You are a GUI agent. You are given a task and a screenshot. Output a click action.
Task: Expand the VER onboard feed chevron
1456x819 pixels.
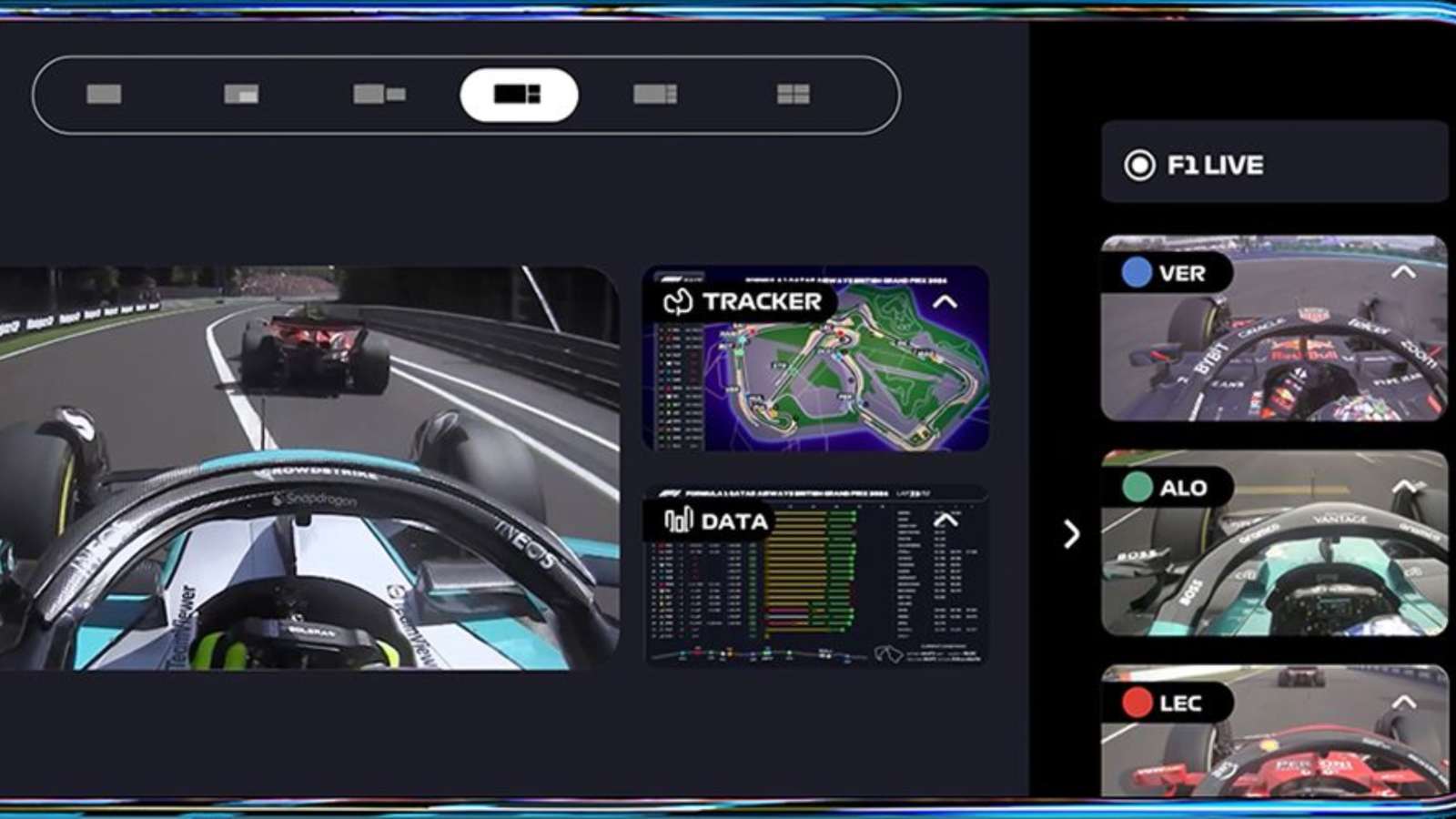coord(1403,272)
